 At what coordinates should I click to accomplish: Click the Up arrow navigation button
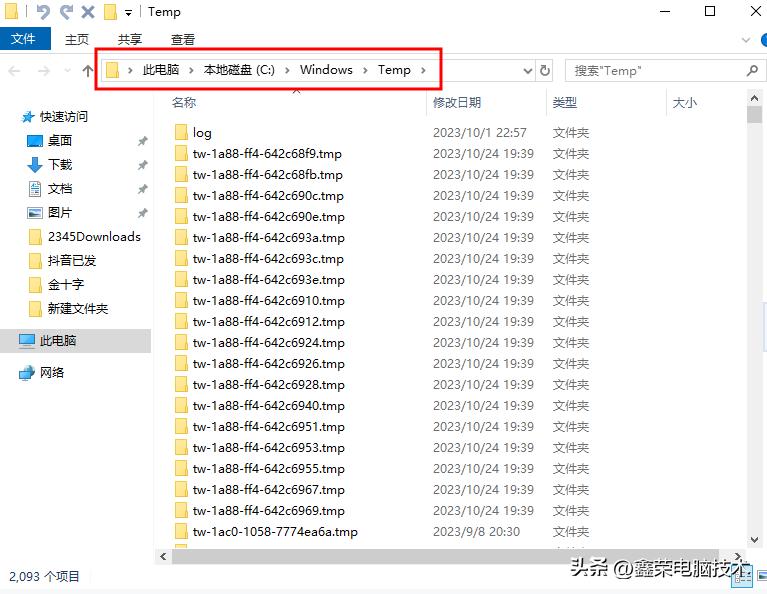tap(88, 70)
